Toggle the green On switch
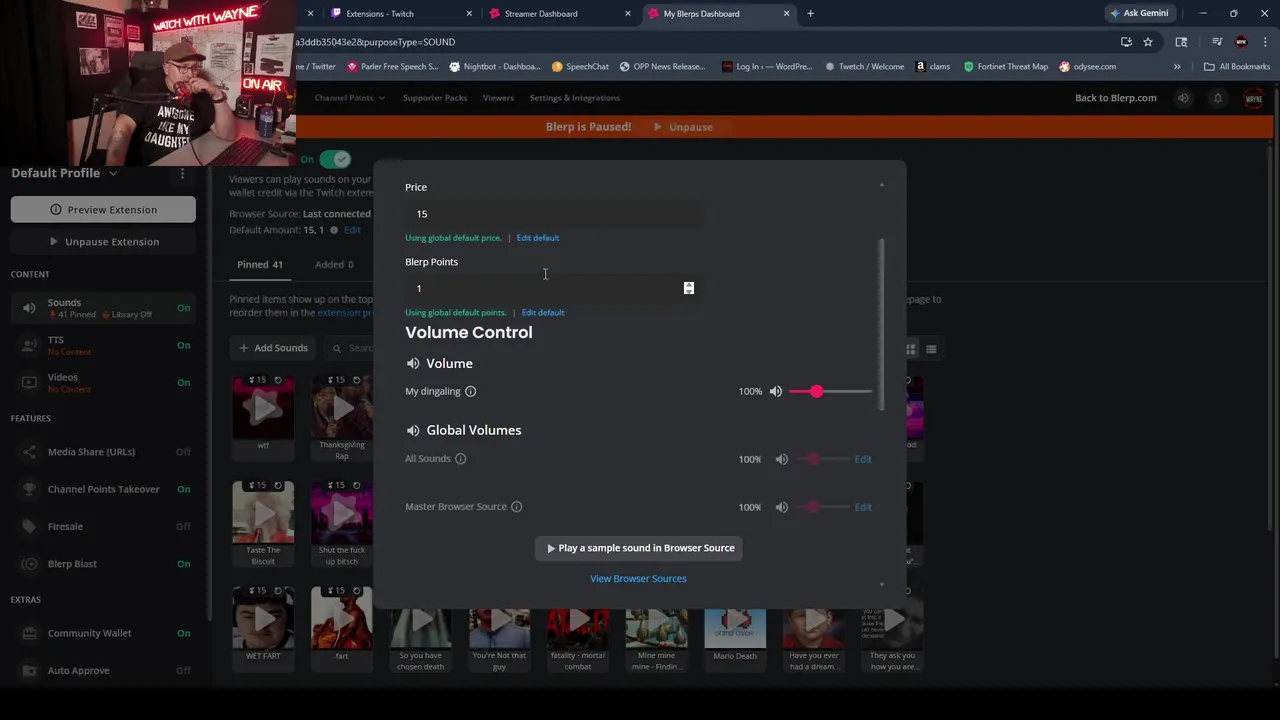This screenshot has width=1280, height=720. click(335, 159)
